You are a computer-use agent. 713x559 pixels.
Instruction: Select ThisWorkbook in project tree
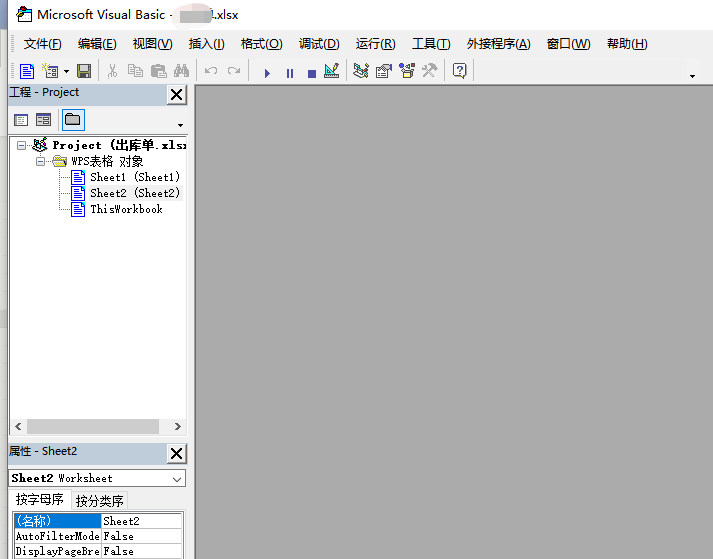click(126, 209)
